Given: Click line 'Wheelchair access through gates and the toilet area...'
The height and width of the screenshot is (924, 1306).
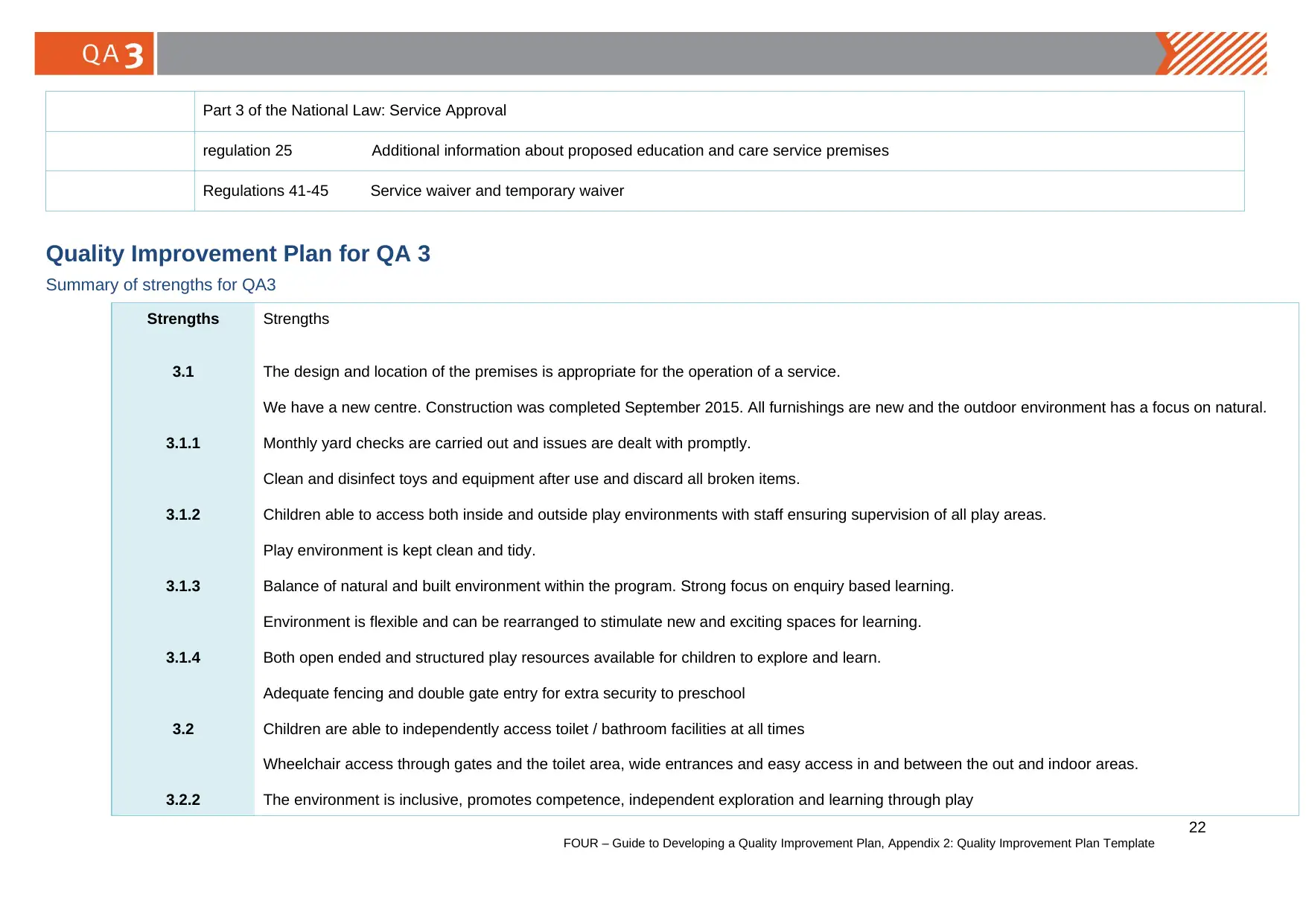Looking at the screenshot, I should pos(701,765).
